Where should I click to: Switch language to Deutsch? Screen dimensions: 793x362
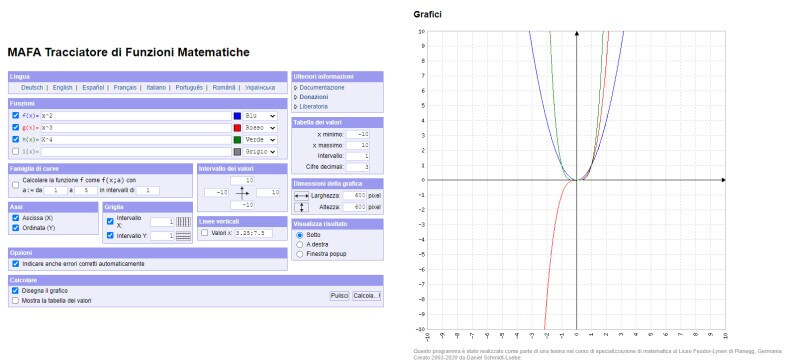tap(32, 87)
